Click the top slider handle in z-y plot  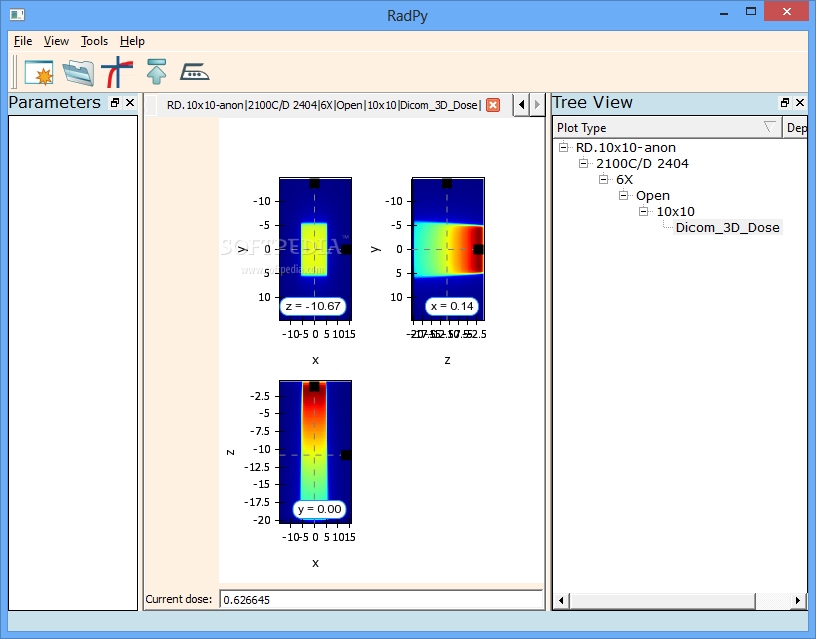447,183
